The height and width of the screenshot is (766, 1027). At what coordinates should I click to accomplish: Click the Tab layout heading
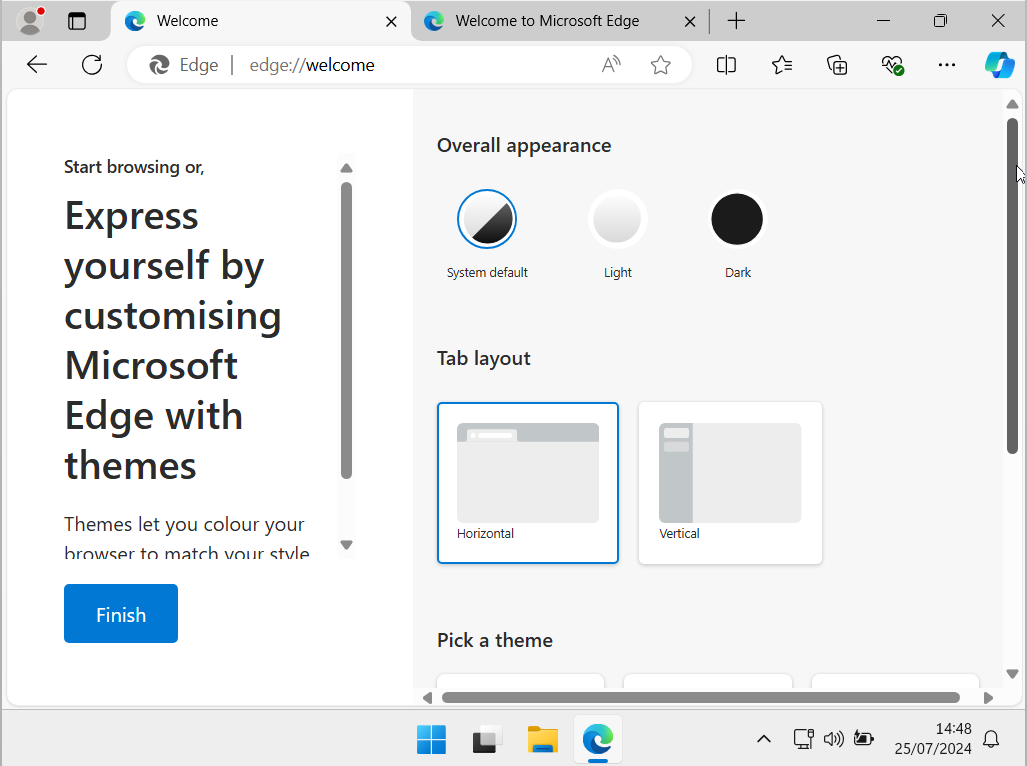483,359
